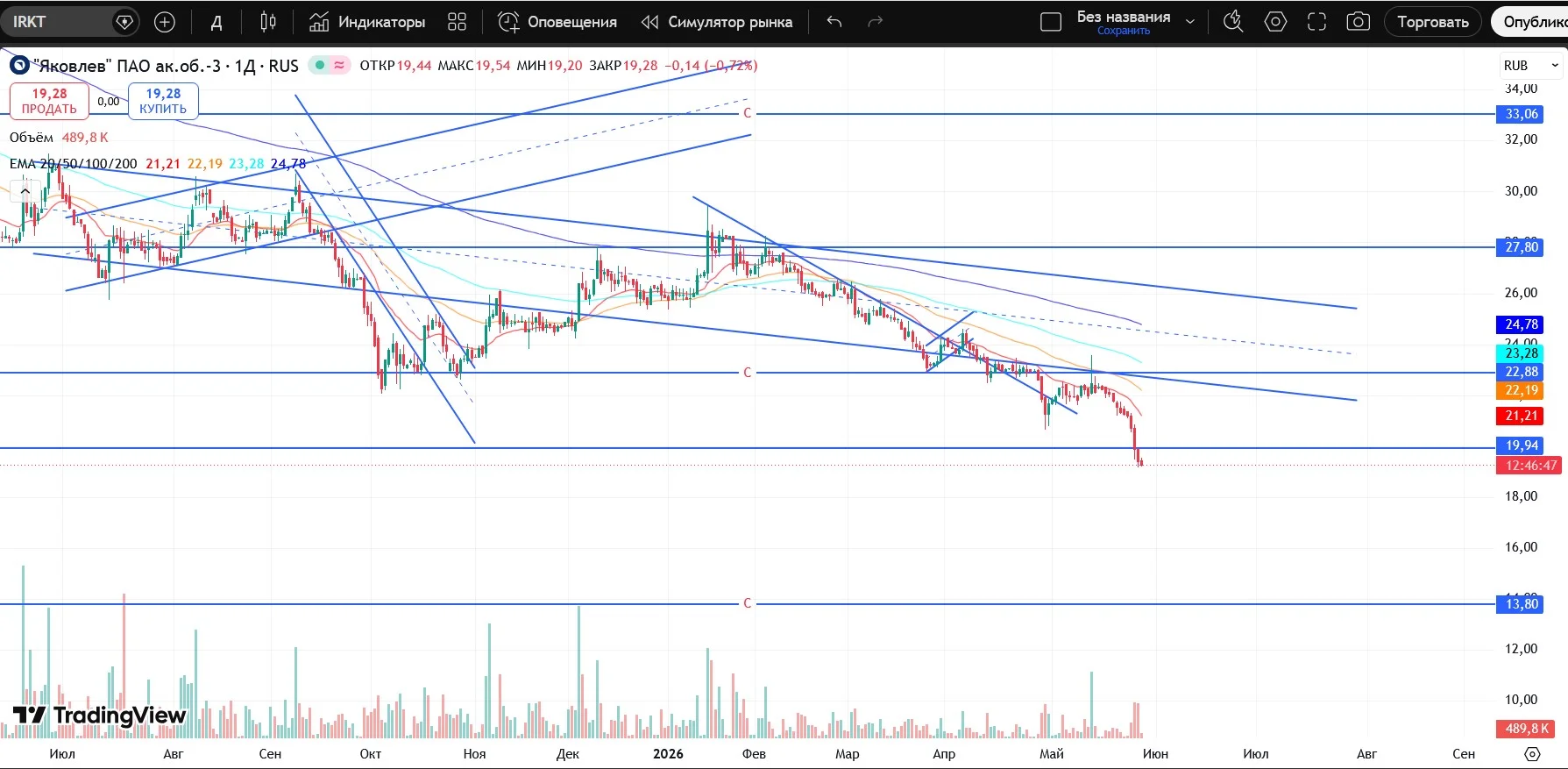Screen dimensions: 1568x769
Task: Click the 22,19 EMA price label
Action: click(1521, 390)
